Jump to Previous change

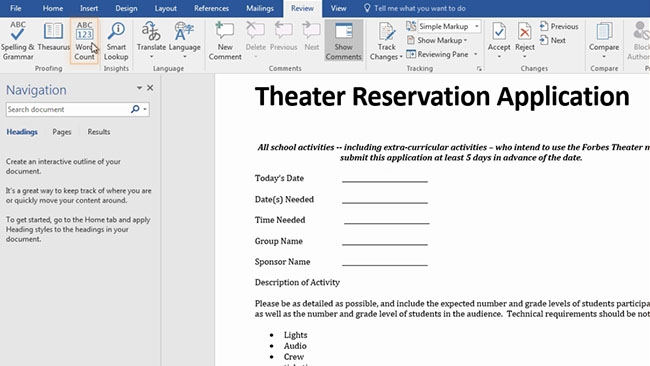click(x=559, y=26)
